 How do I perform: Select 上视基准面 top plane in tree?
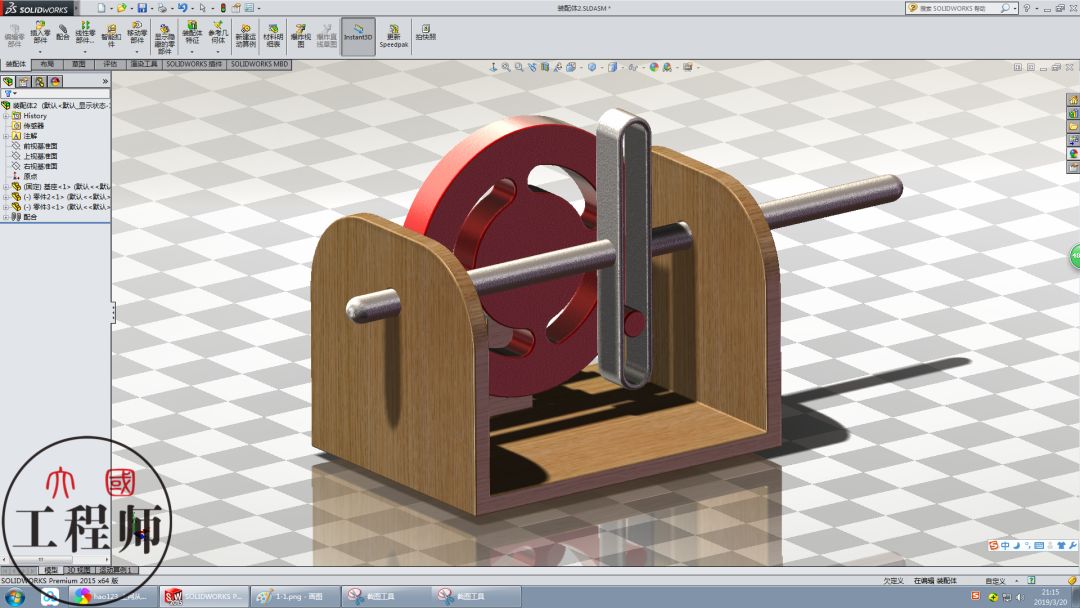tap(40, 156)
